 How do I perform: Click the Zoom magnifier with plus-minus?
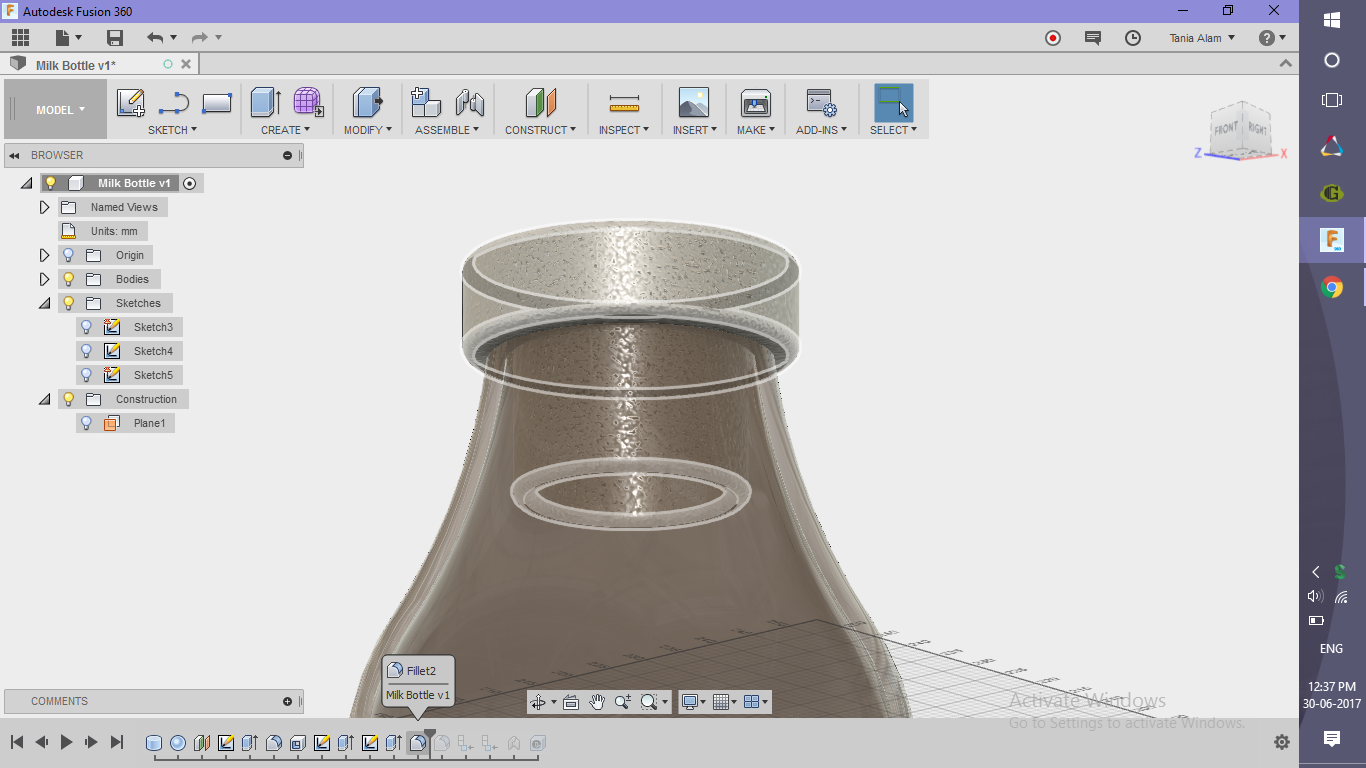[x=623, y=702]
